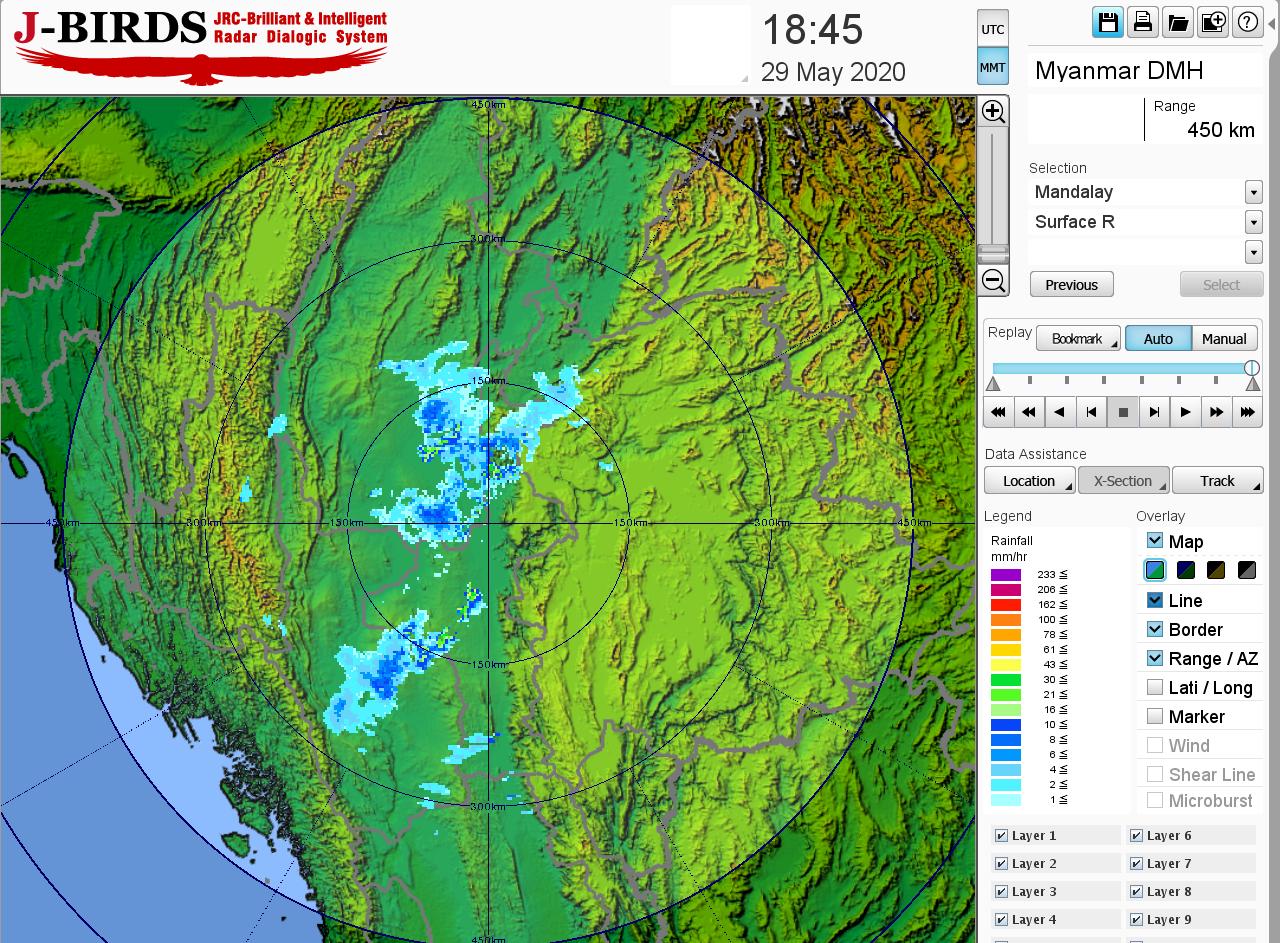Zoom out with the magnifier minus icon

coord(993,280)
